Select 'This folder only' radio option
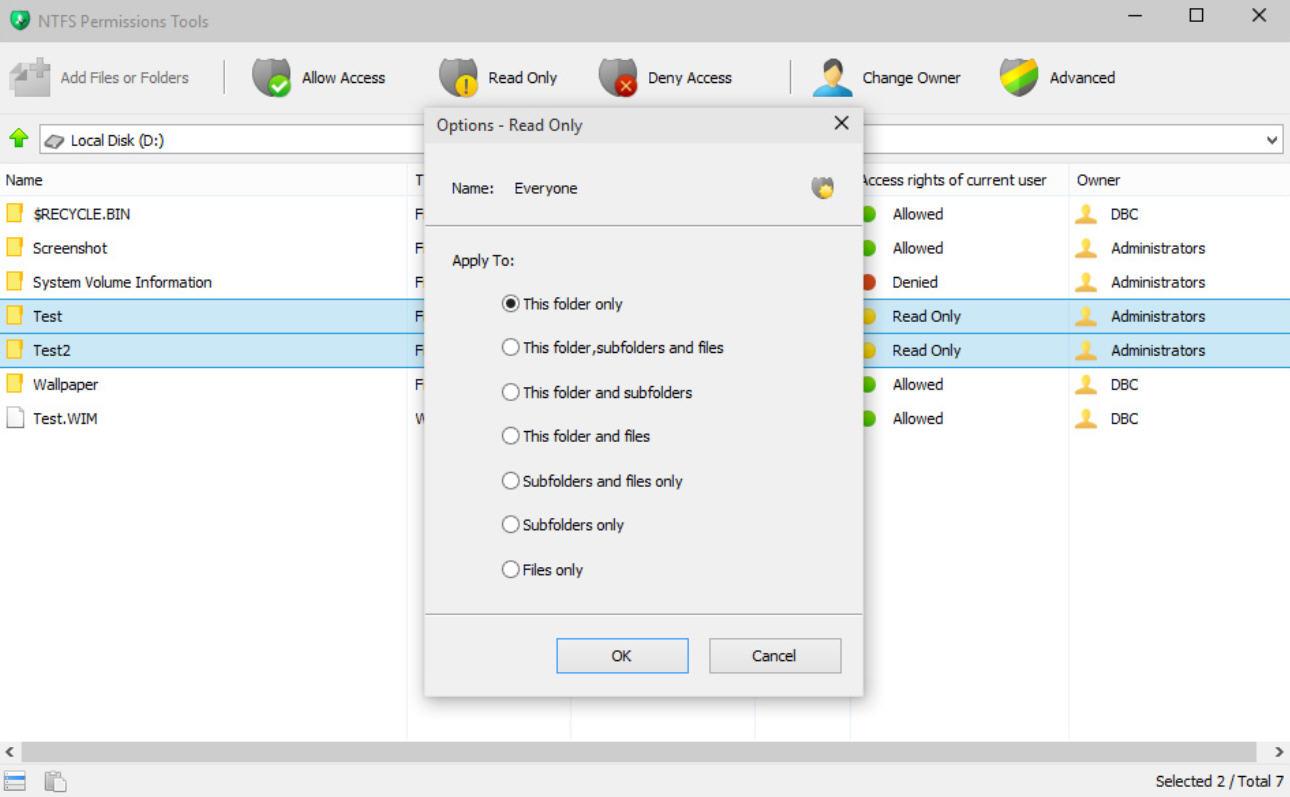Screen dimensions: 1290x797 511,304
